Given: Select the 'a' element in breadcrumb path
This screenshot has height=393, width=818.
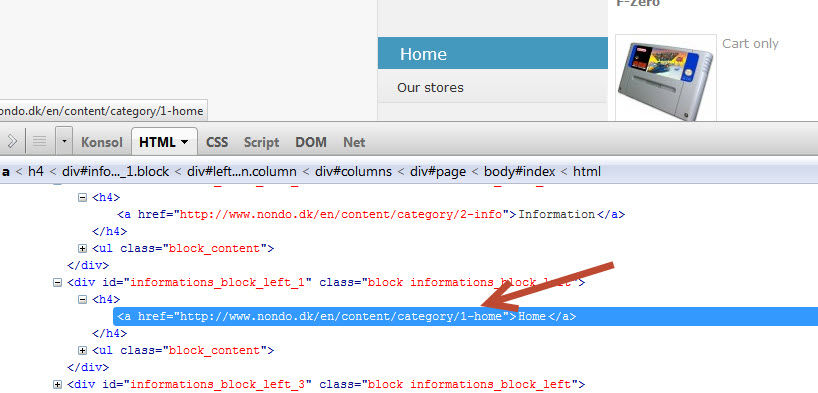Looking at the screenshot, I should (x=6, y=171).
